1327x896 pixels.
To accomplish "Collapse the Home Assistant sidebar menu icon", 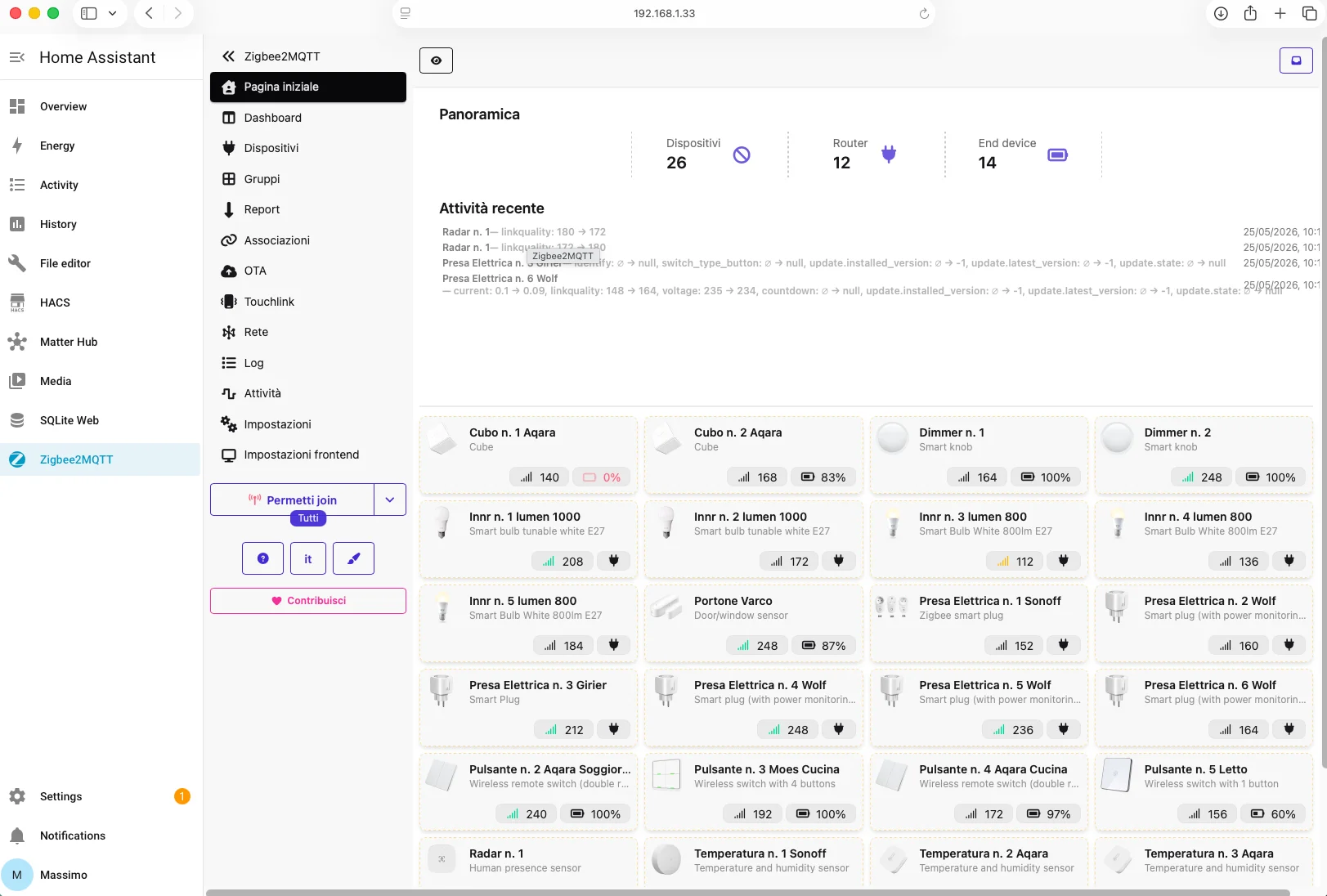I will pos(16,57).
